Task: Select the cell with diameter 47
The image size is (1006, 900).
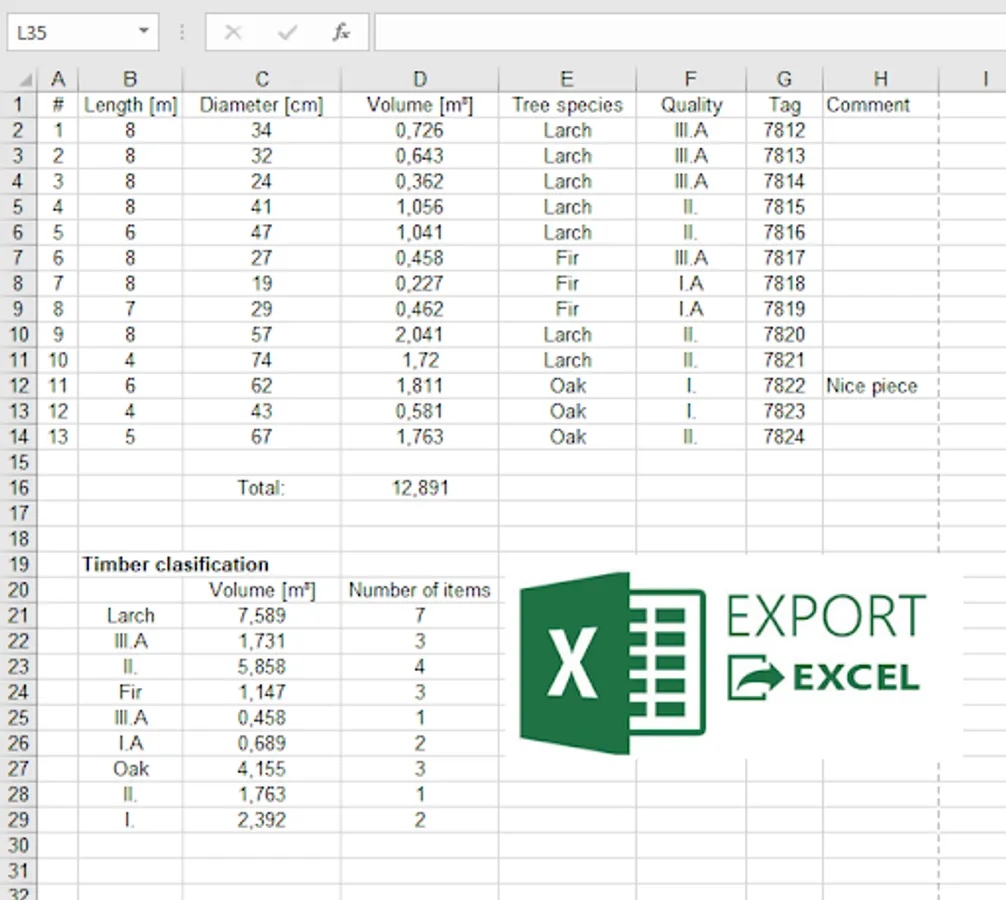Action: (x=262, y=232)
